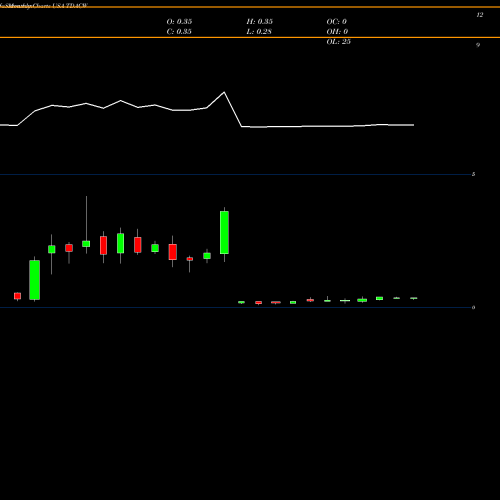
Task: Click the 0 price axis label
Action: point(473,307)
